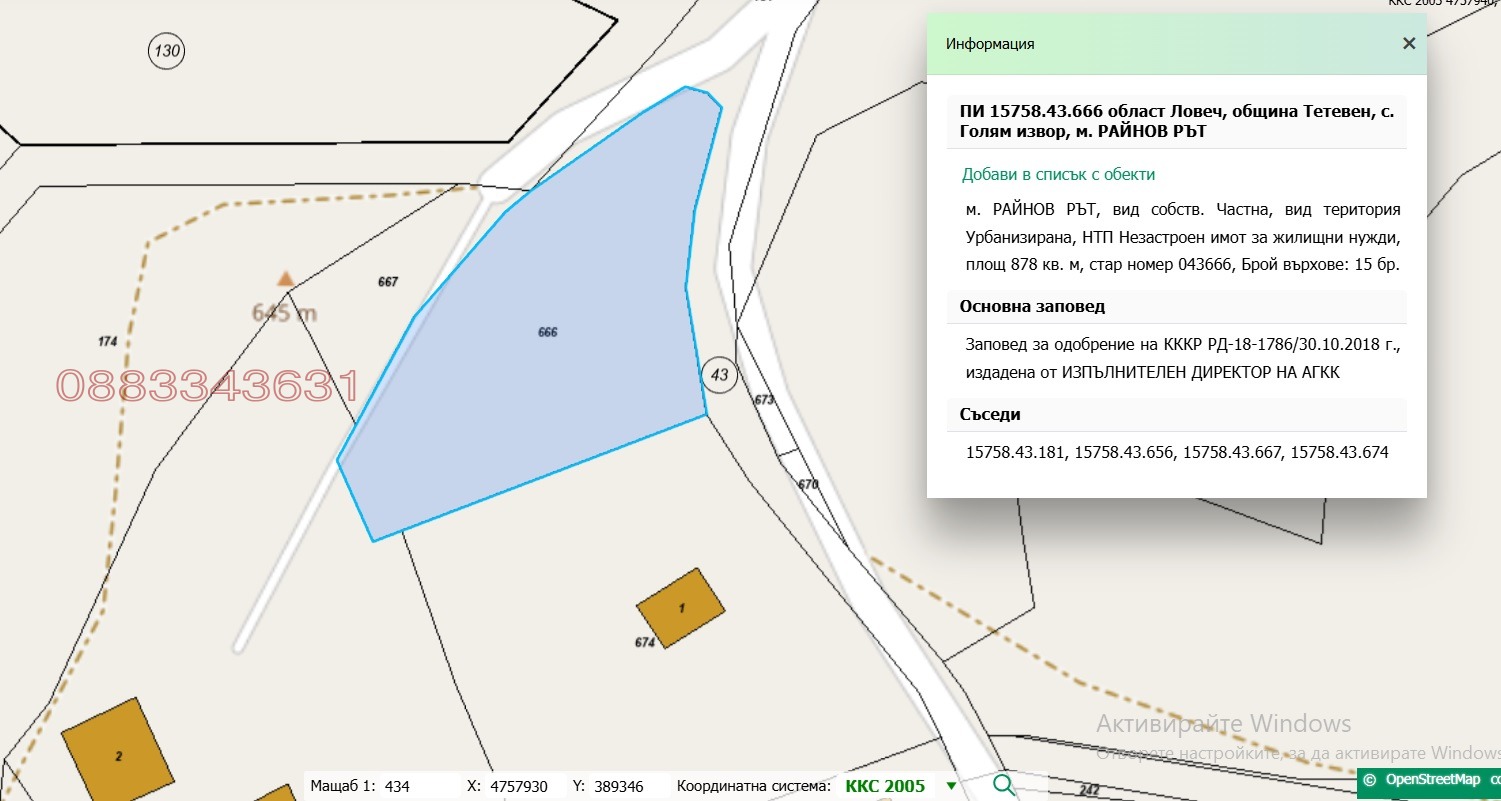Click the circled 130 district marker

[x=167, y=51]
